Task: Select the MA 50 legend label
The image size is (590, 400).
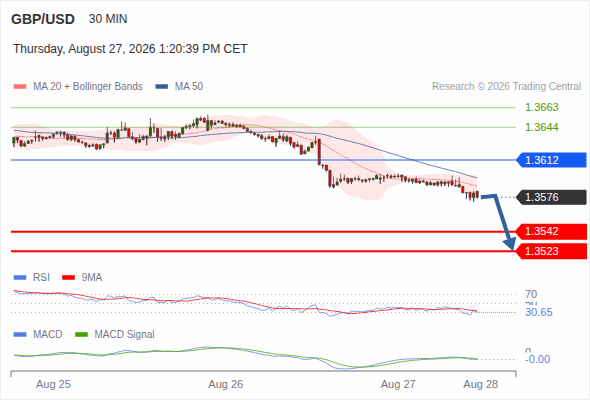Action: click(189, 87)
